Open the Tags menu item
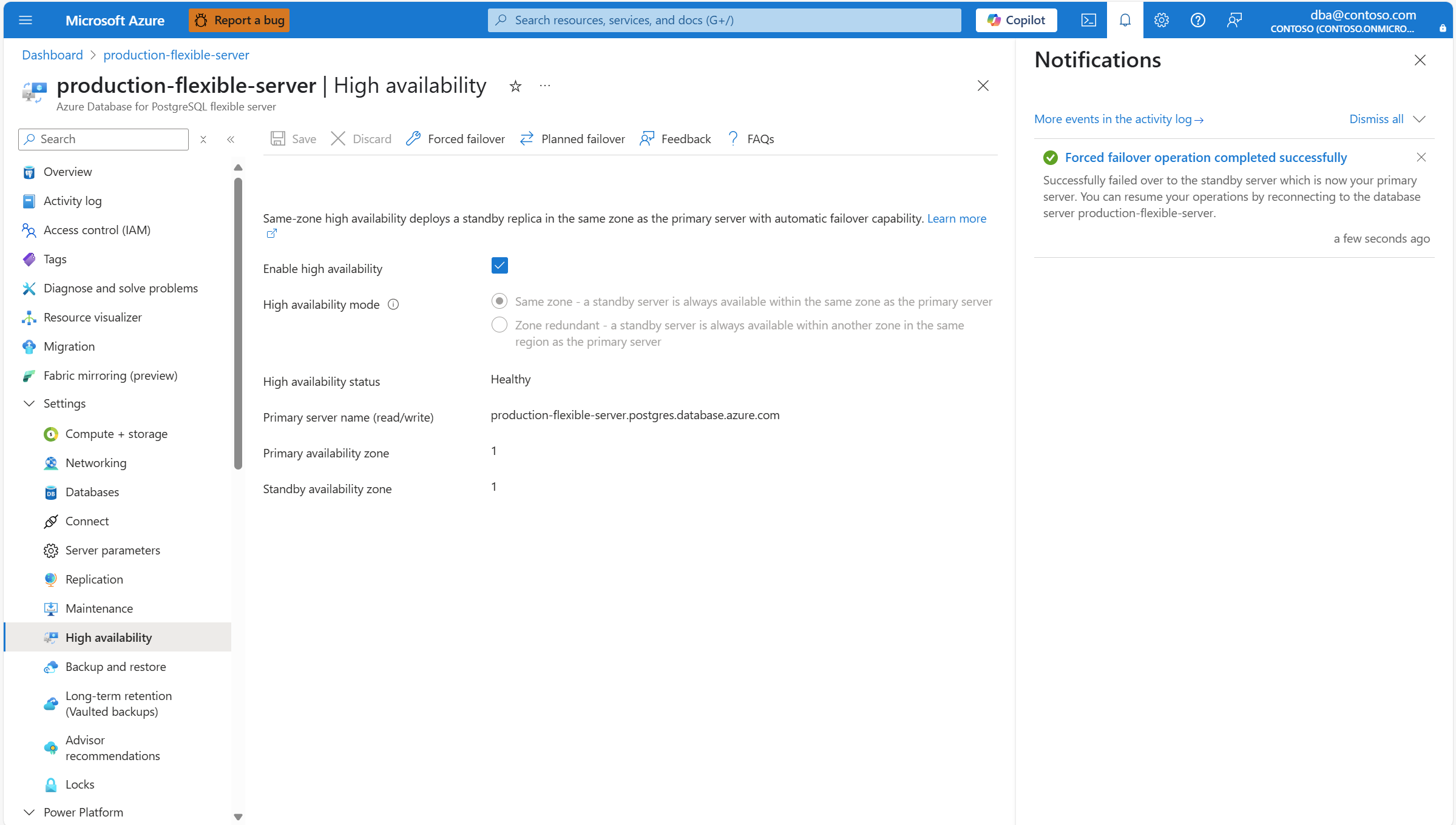 [x=118, y=259]
